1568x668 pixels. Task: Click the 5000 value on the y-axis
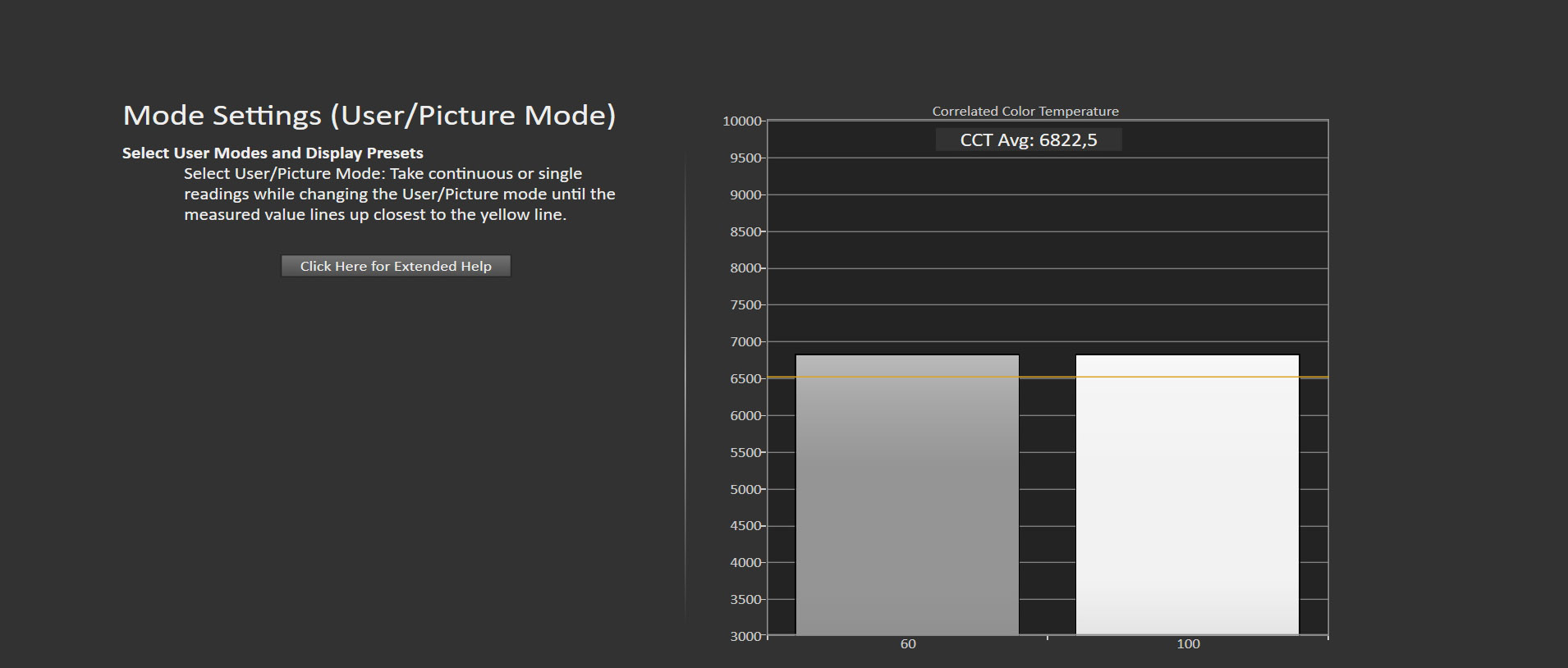point(745,490)
